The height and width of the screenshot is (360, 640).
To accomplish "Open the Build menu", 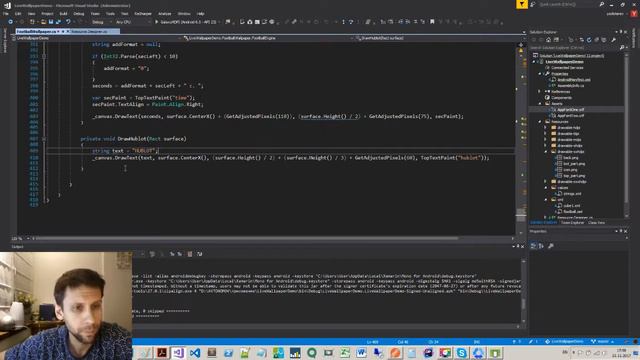I will pyautogui.click(x=63, y=13).
